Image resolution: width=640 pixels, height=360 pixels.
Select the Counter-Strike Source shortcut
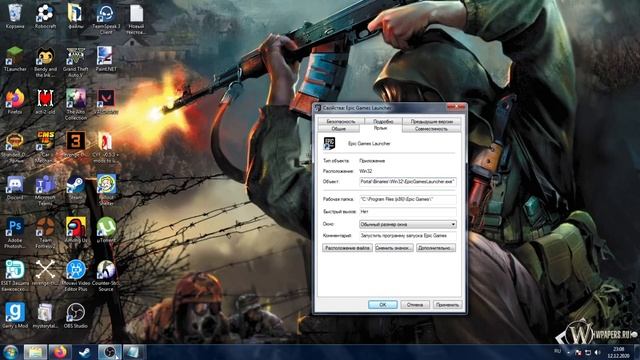coord(106,276)
